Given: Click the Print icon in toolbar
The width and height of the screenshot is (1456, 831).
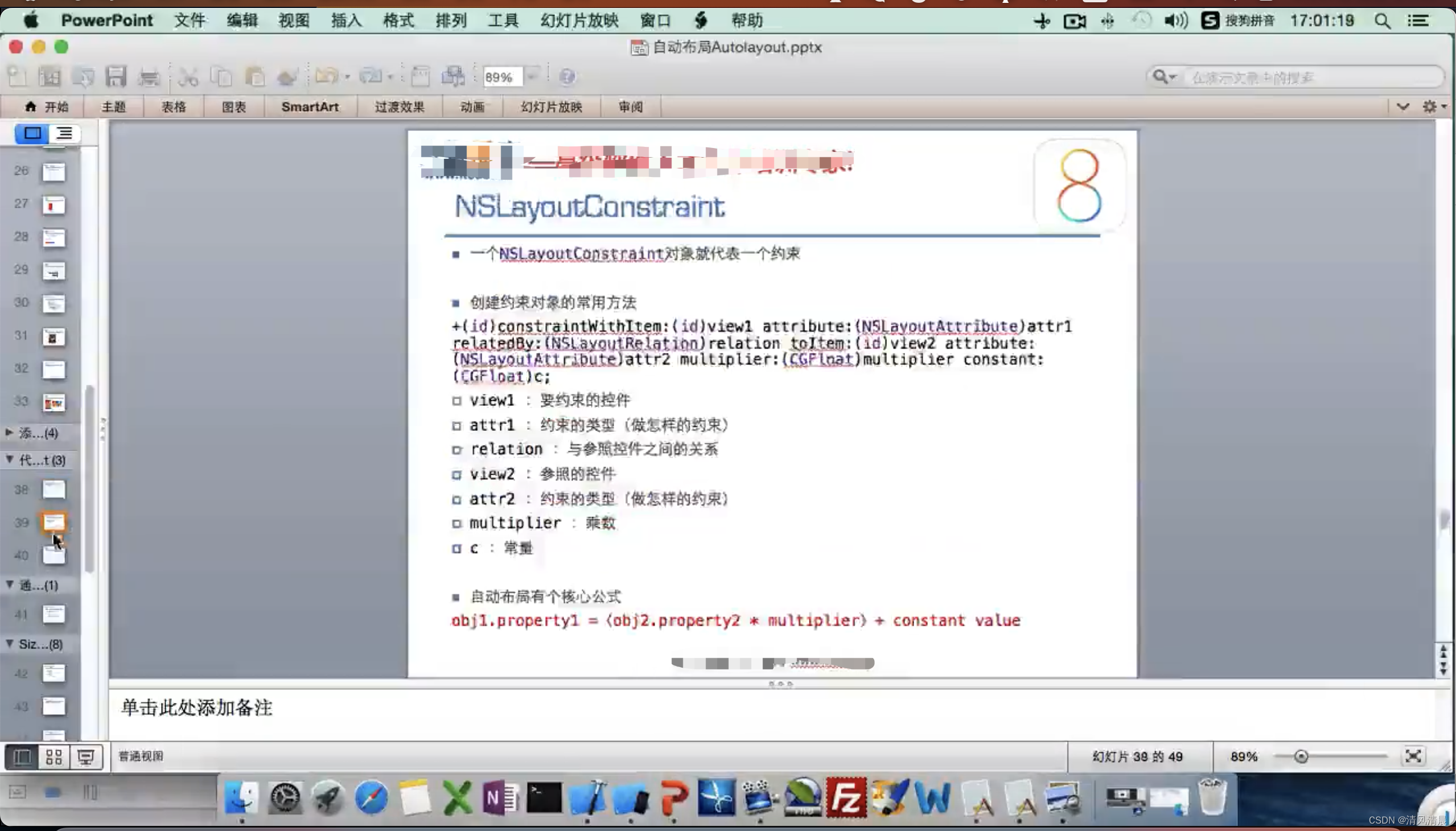Looking at the screenshot, I should pos(149,76).
